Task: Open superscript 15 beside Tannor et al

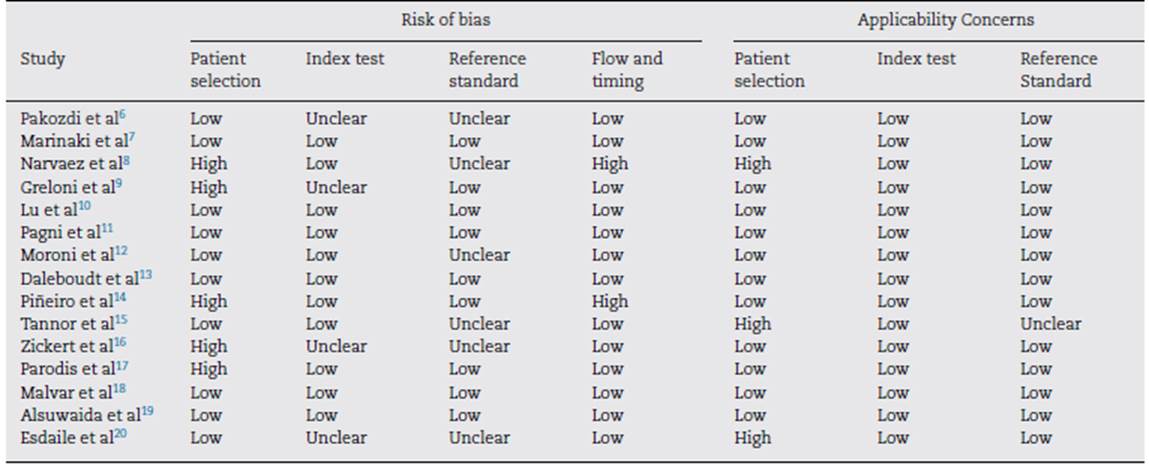Action: [x=122, y=320]
